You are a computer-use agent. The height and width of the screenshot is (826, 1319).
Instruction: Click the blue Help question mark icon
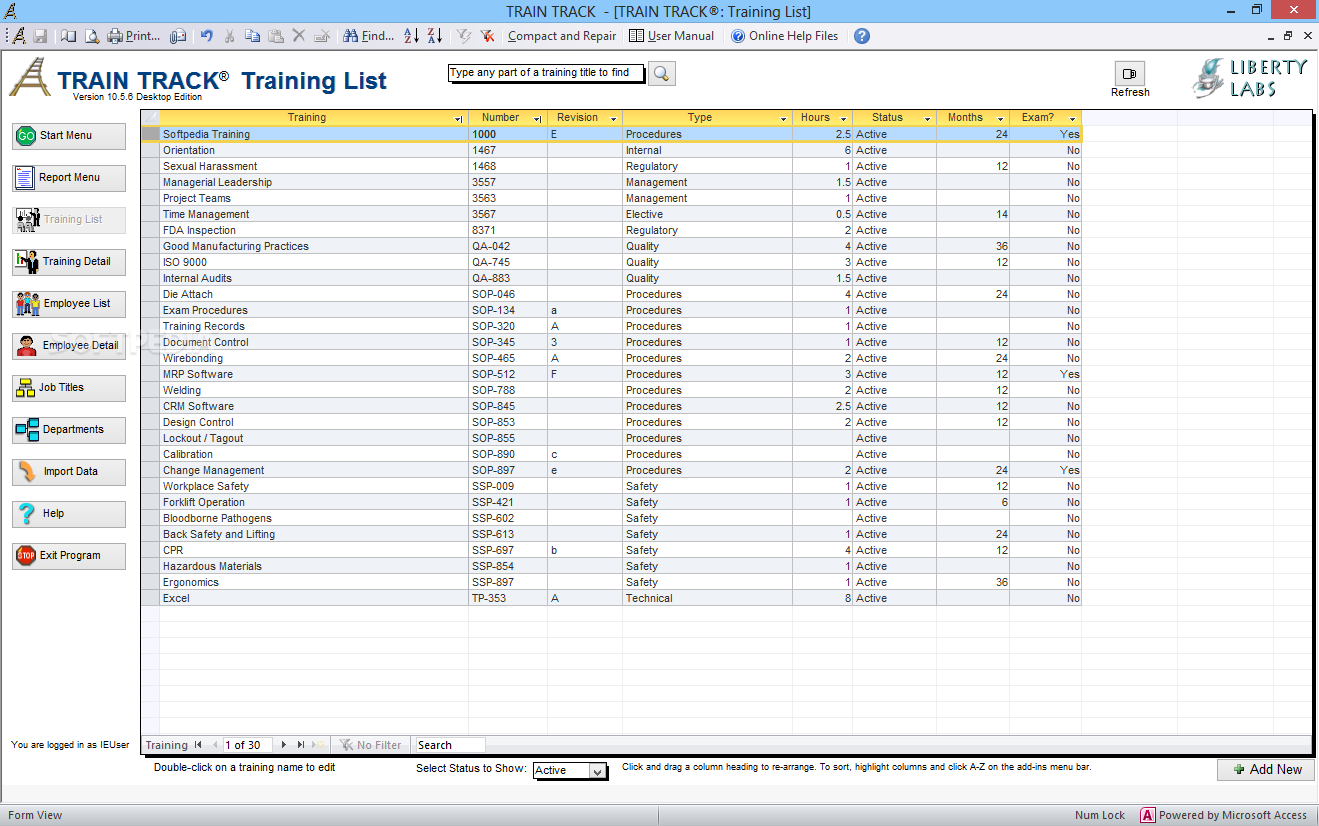[x=861, y=36]
